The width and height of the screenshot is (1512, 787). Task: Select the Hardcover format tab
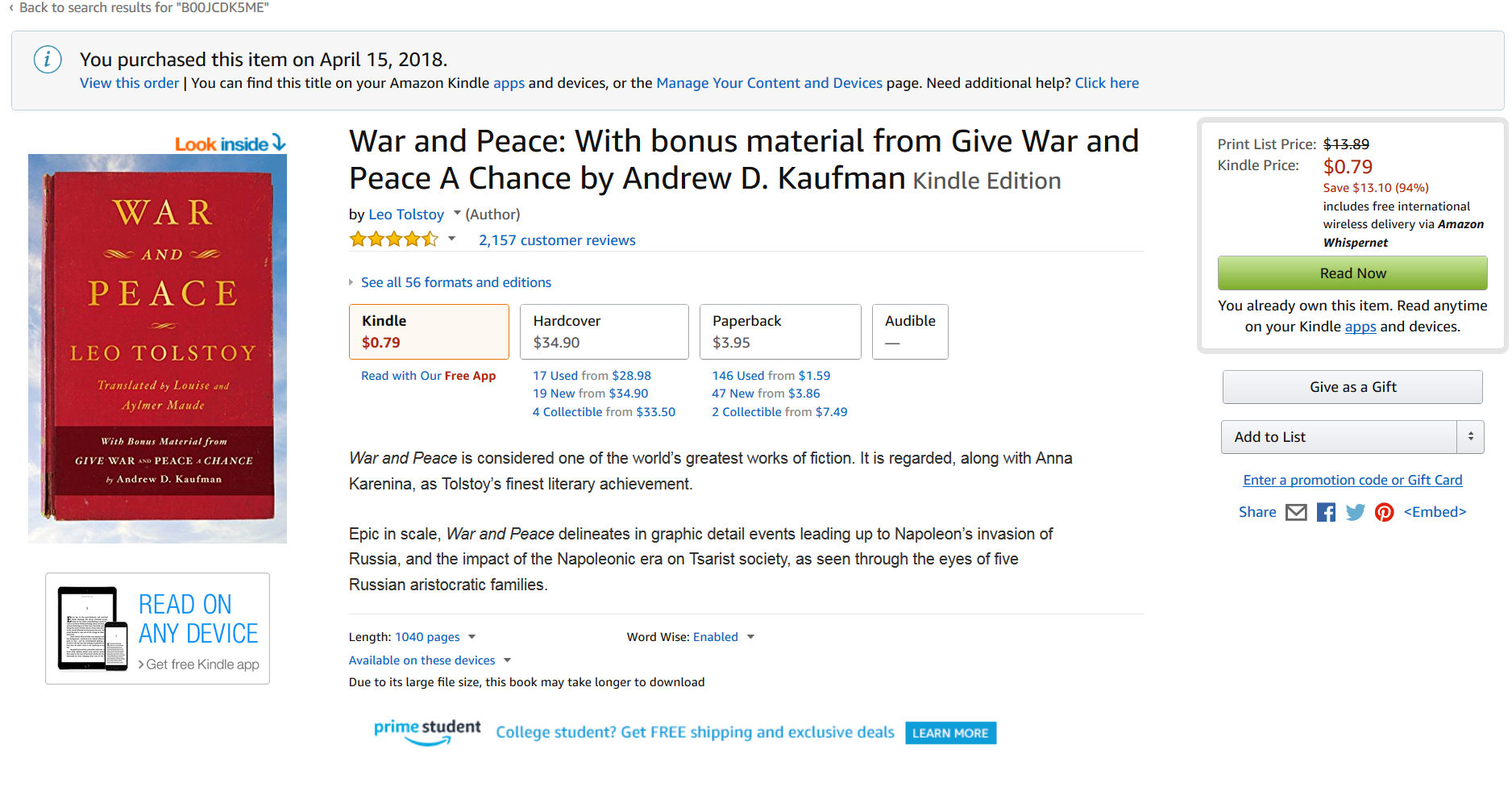604,331
